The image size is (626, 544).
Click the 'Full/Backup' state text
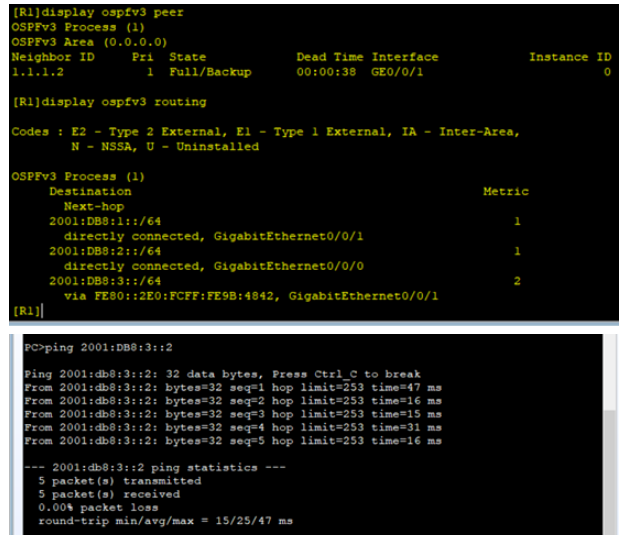point(210,72)
